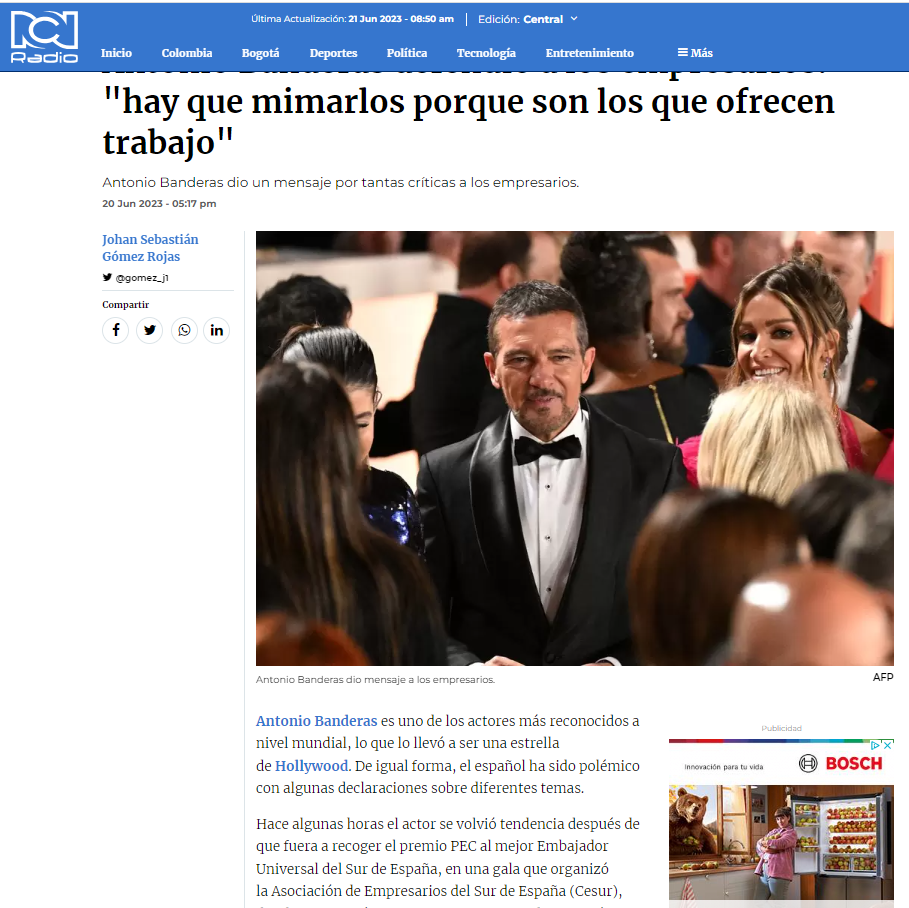Viewport: 909px width, 908px height.
Task: Go to Inicio section
Action: pyautogui.click(x=117, y=53)
